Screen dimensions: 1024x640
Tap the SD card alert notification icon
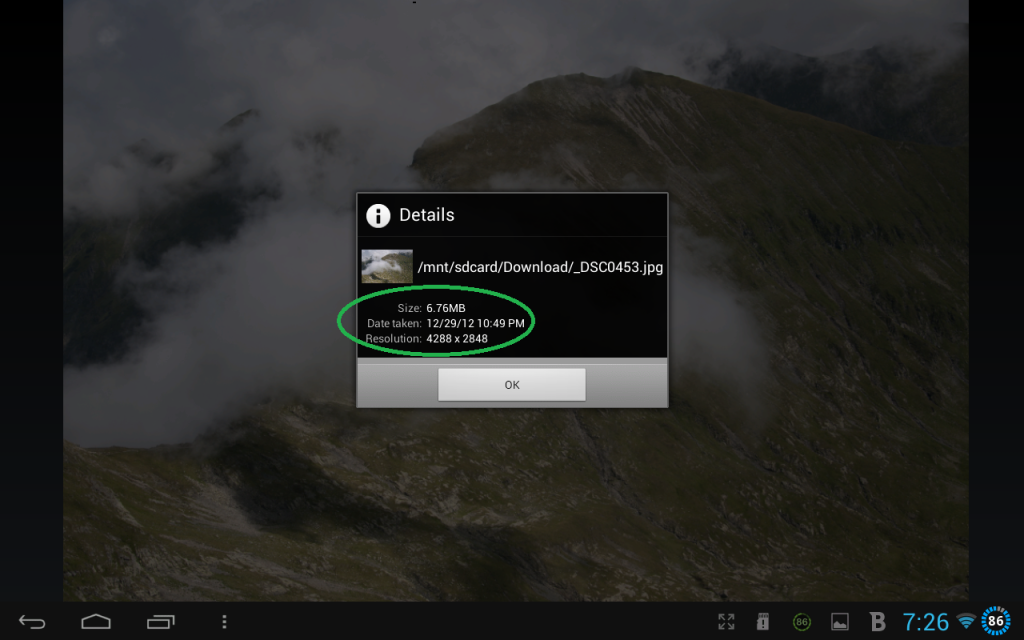[x=762, y=622]
